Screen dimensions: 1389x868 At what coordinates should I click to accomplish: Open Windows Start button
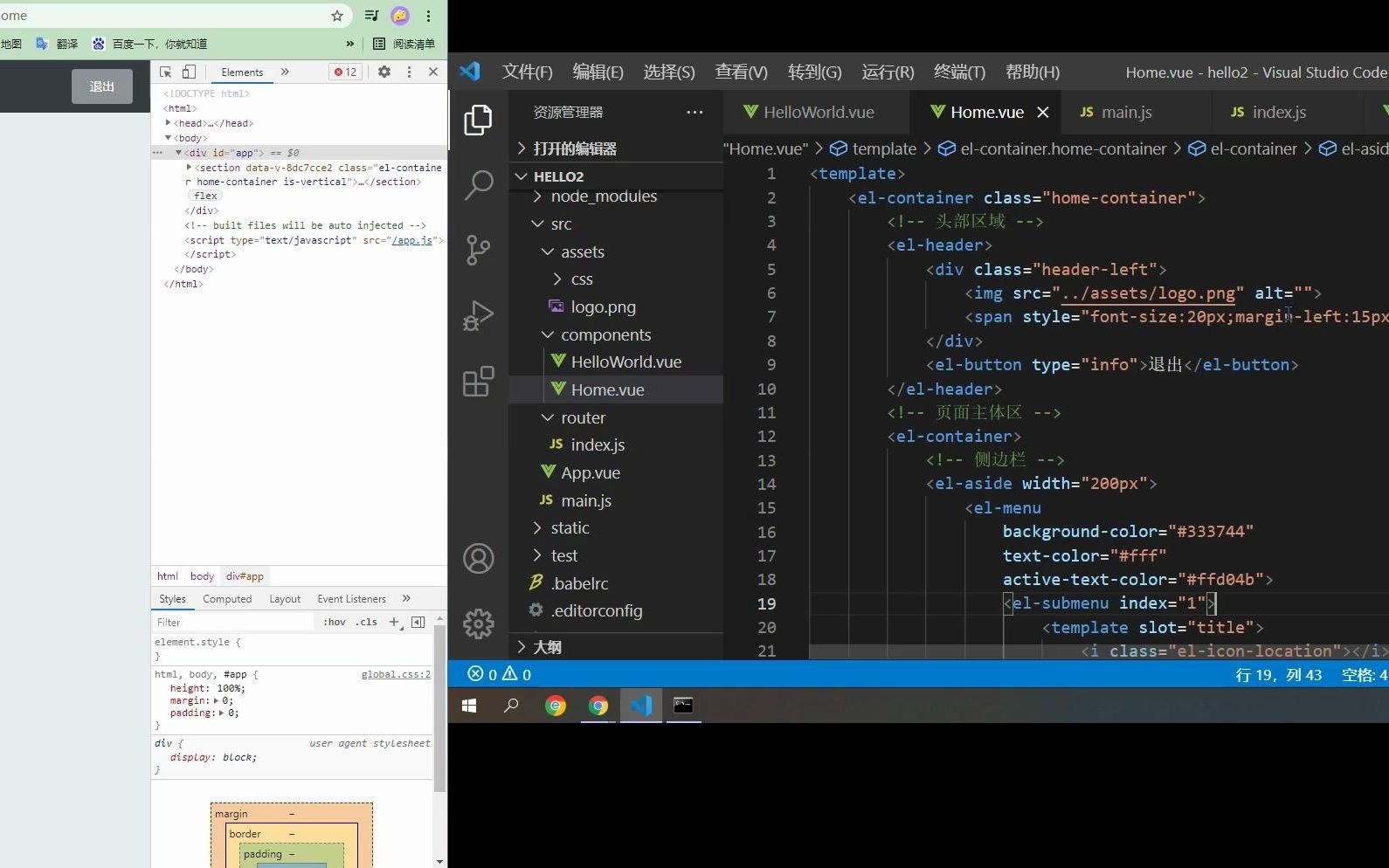click(469, 706)
